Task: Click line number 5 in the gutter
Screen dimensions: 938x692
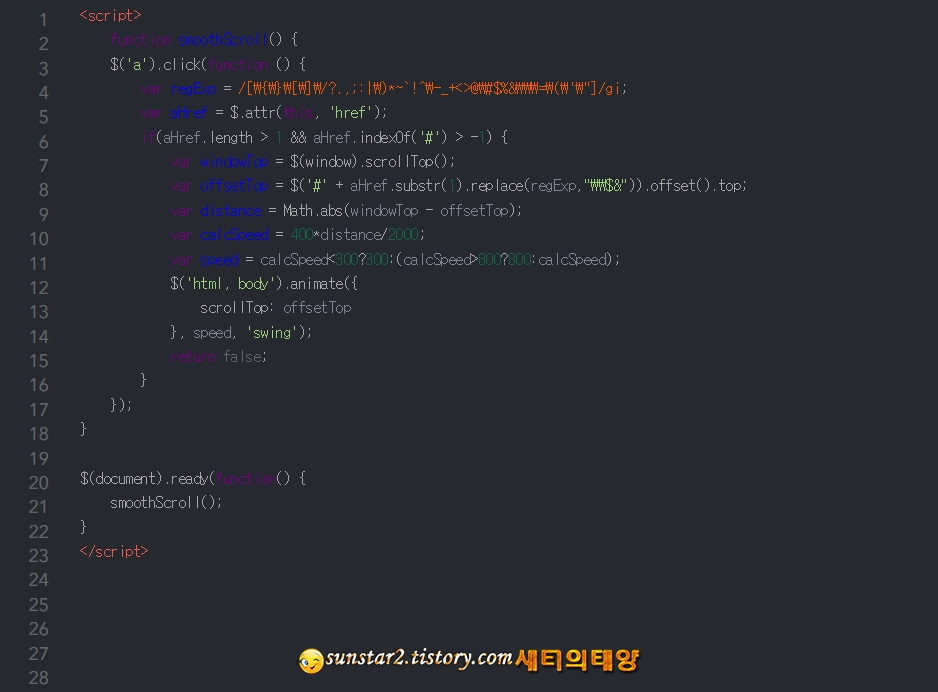Action: tap(43, 117)
